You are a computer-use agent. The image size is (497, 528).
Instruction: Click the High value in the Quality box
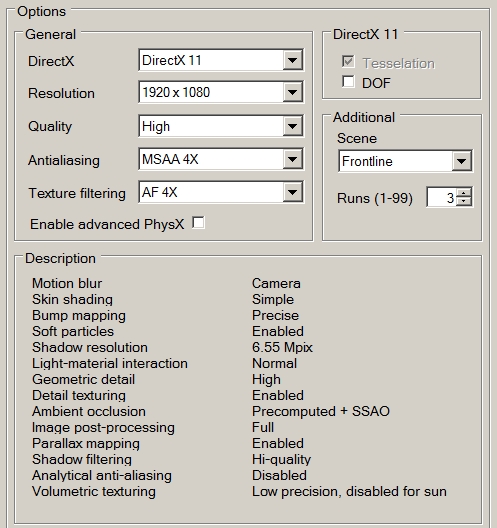pos(156,127)
